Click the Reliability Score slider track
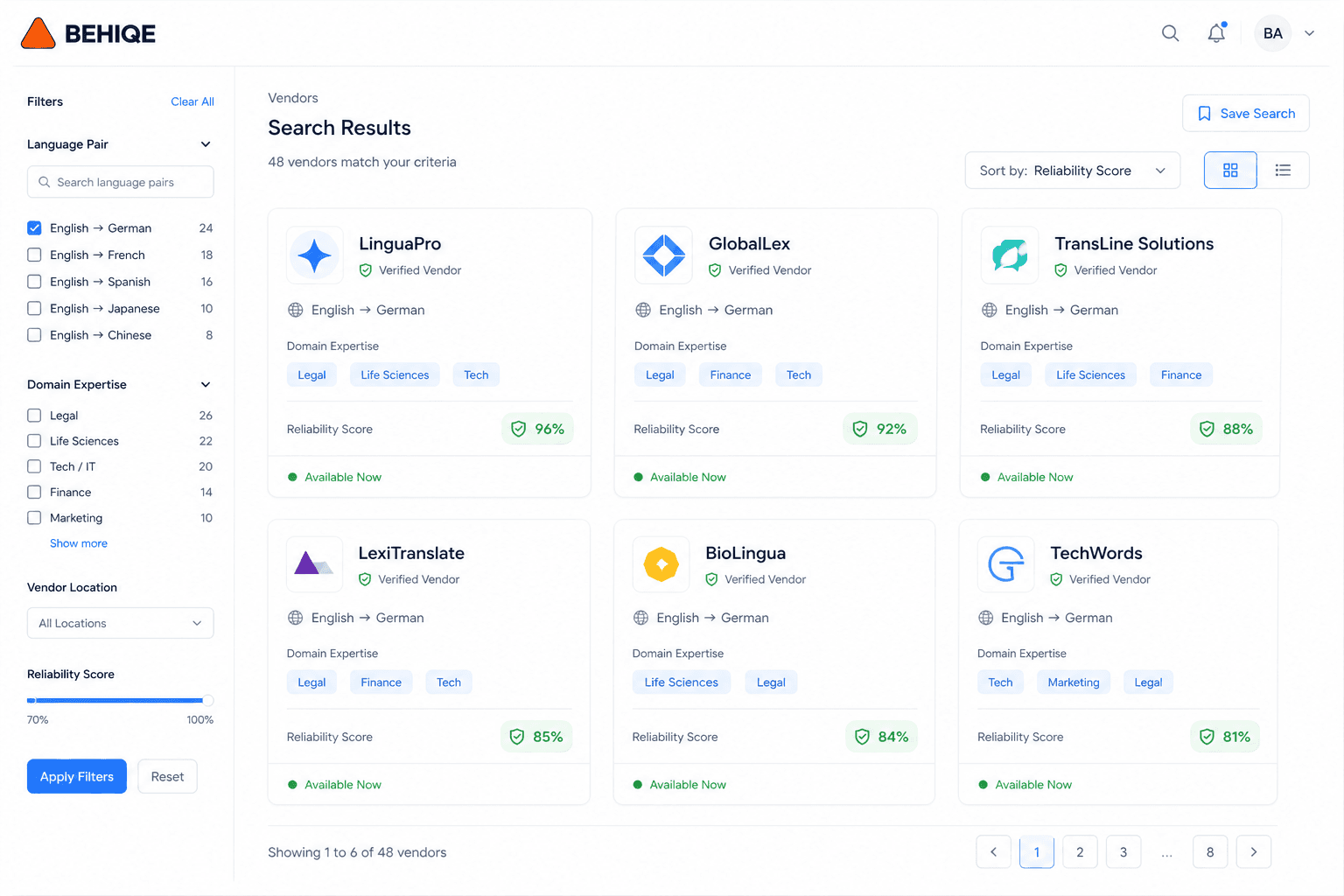The height and width of the screenshot is (896, 1344). [121, 700]
